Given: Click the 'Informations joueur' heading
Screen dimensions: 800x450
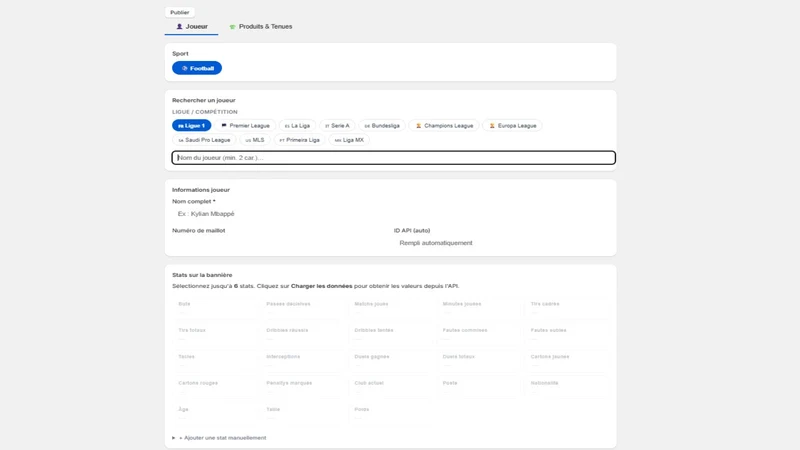Looking at the screenshot, I should 201,190.
